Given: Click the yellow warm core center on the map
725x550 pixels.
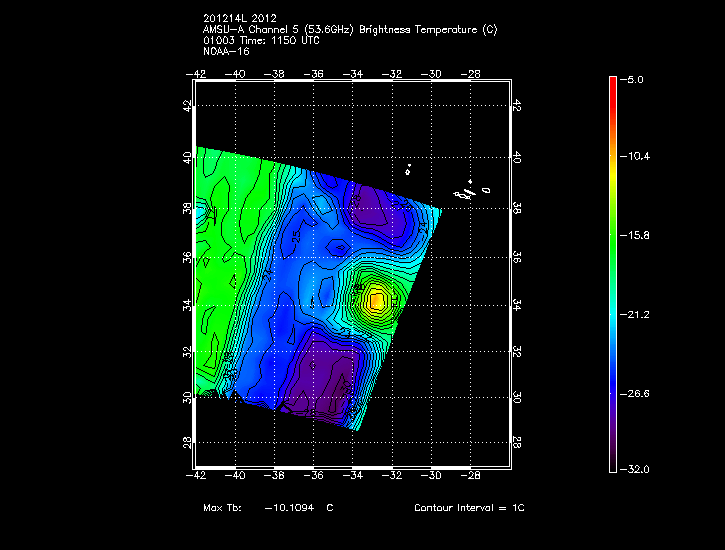Looking at the screenshot, I should coord(376,298).
